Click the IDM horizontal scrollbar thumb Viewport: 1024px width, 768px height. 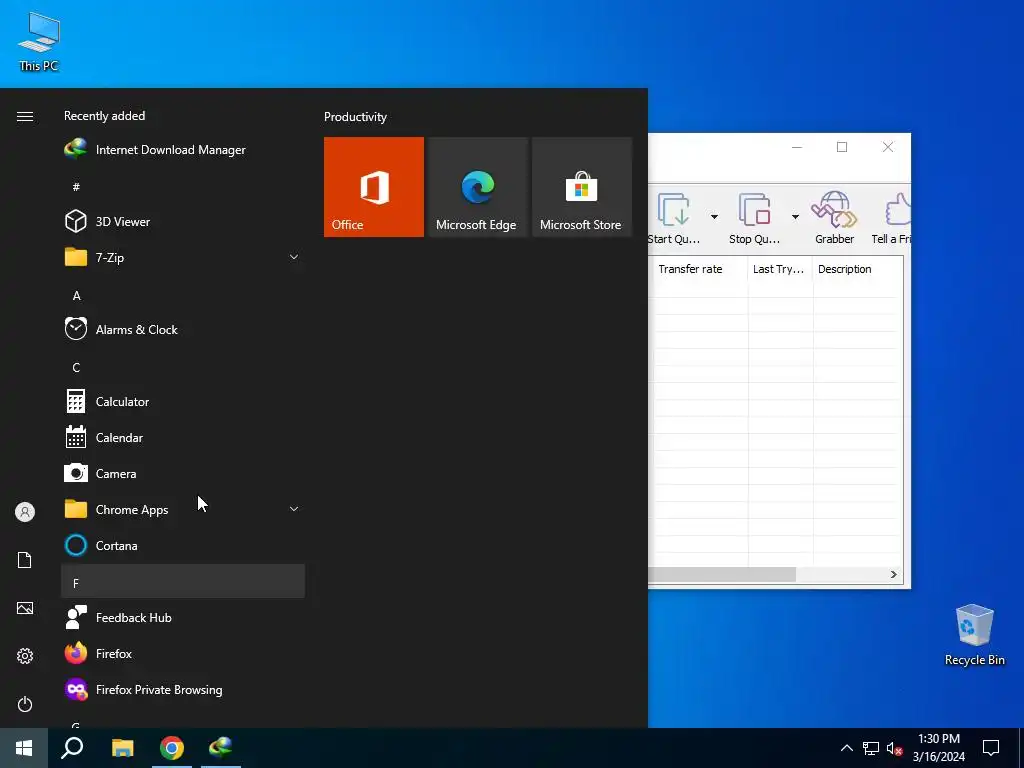click(x=722, y=575)
